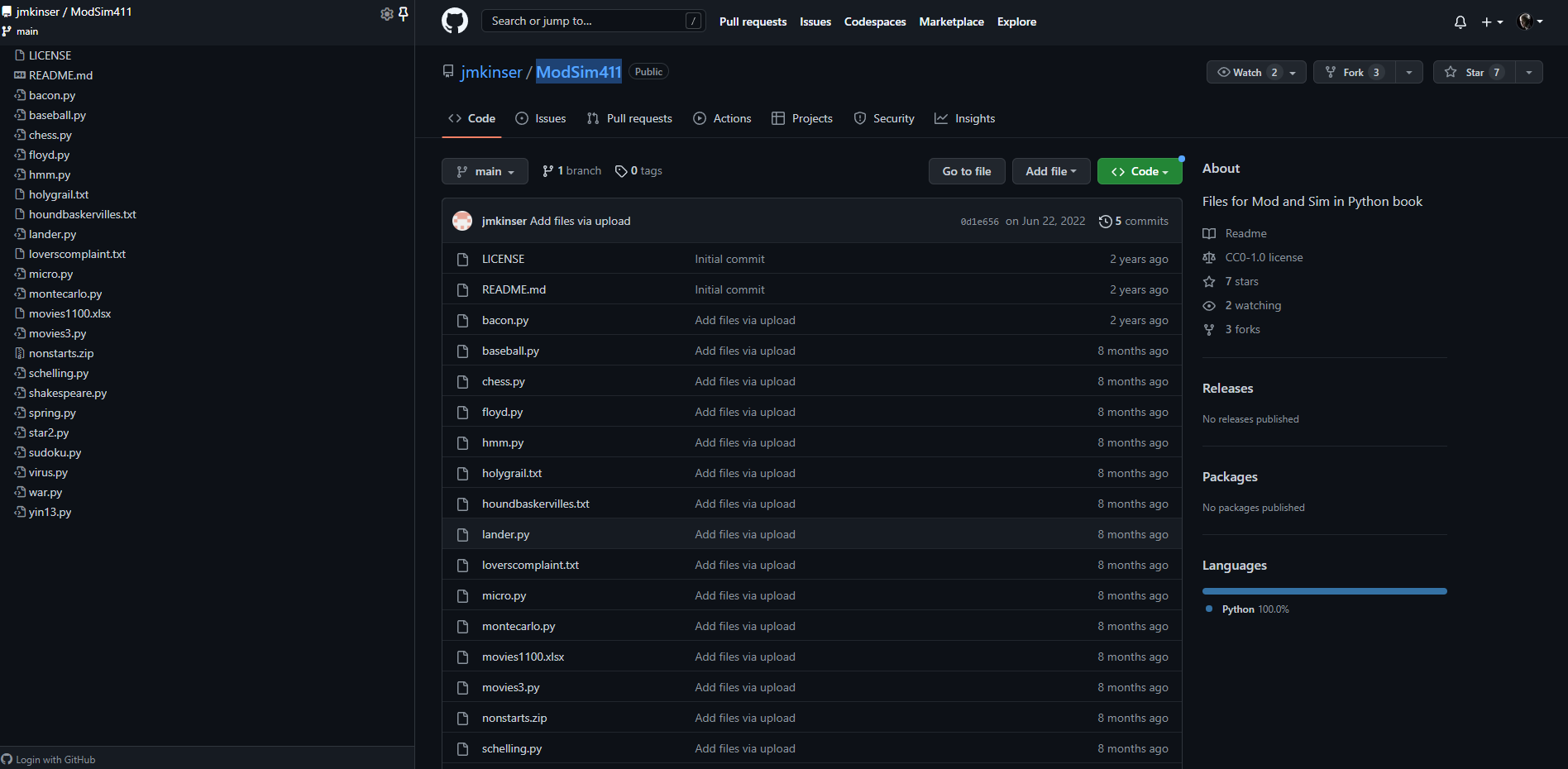Click the sidebar repository icon by jmkinser / ModSim411
The width and height of the screenshot is (1568, 769).
click(x=7, y=12)
